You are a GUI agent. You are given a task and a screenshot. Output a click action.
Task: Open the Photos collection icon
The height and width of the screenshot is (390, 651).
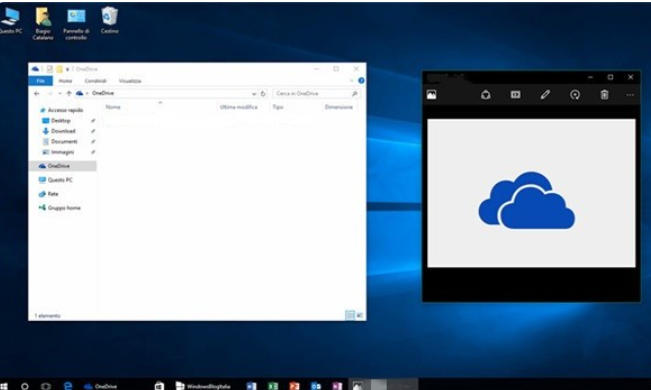432,95
